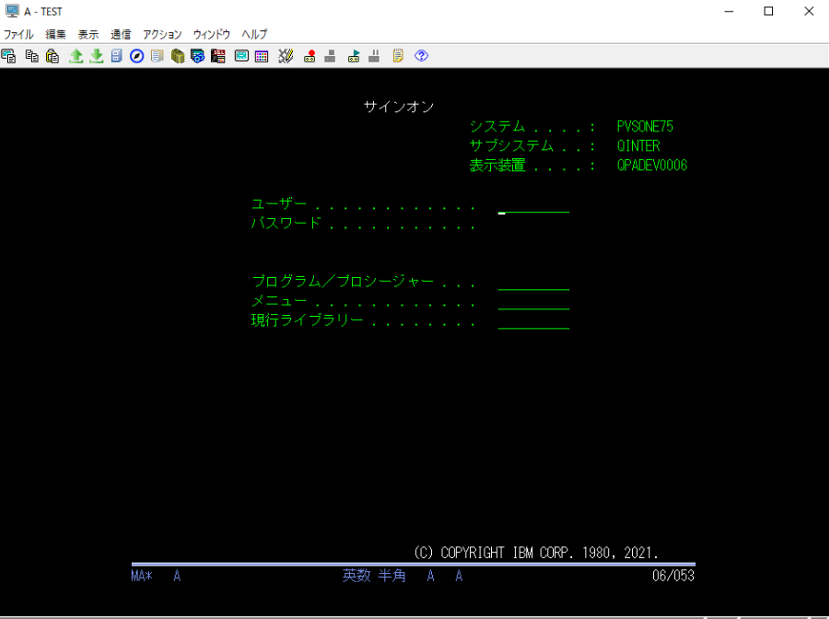The height and width of the screenshot is (619, 829).
Task: Click the Paste clipboard toolbar icon
Action: click(x=52, y=56)
